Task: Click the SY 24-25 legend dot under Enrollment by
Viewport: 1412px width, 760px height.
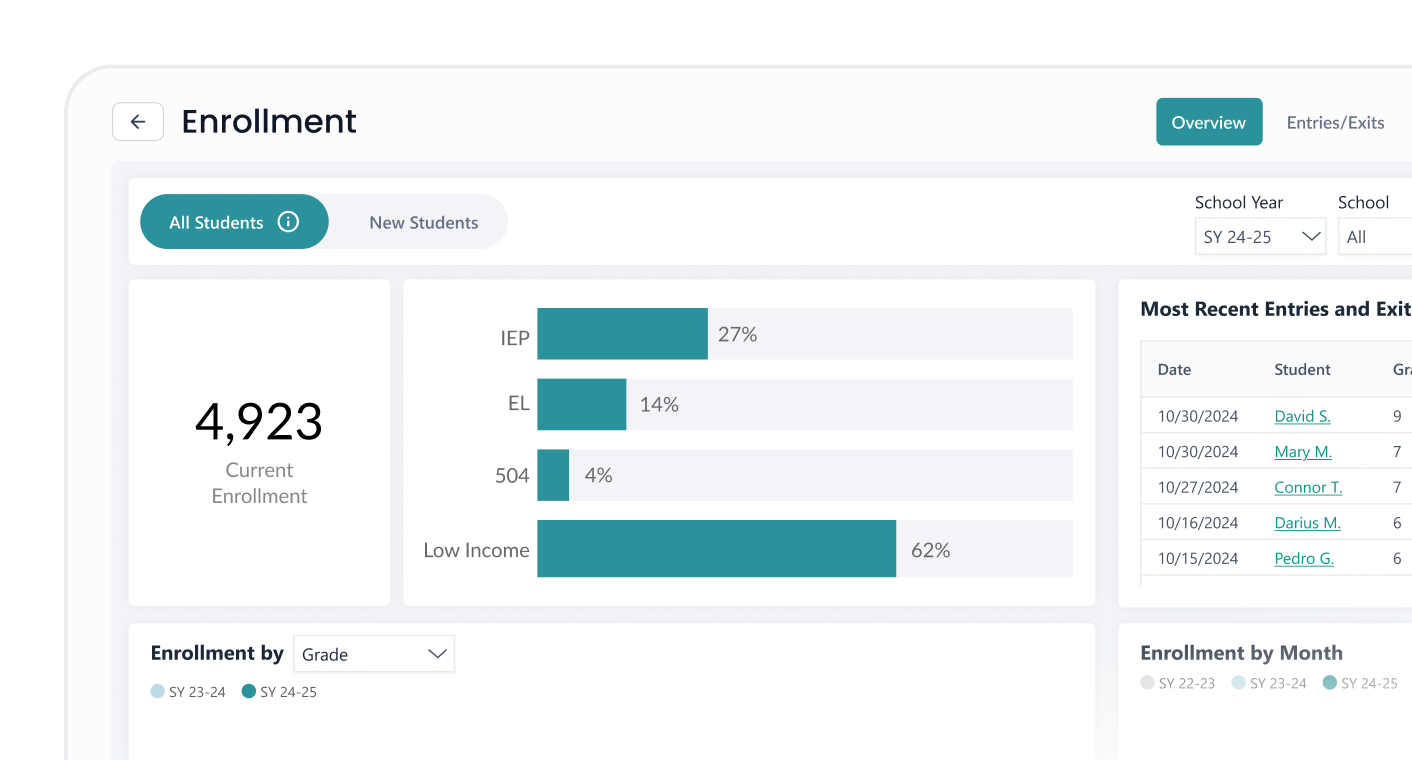Action: point(250,691)
